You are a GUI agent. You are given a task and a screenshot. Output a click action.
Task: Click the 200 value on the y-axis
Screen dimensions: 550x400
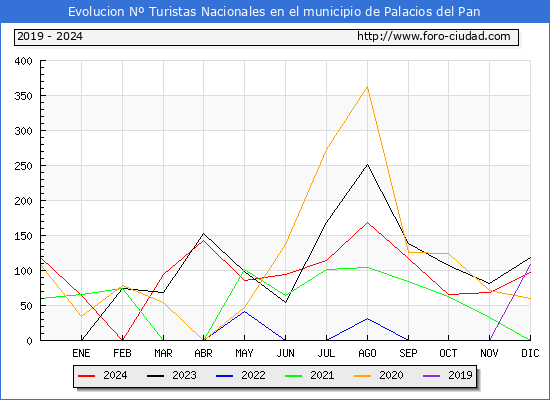click(24, 201)
